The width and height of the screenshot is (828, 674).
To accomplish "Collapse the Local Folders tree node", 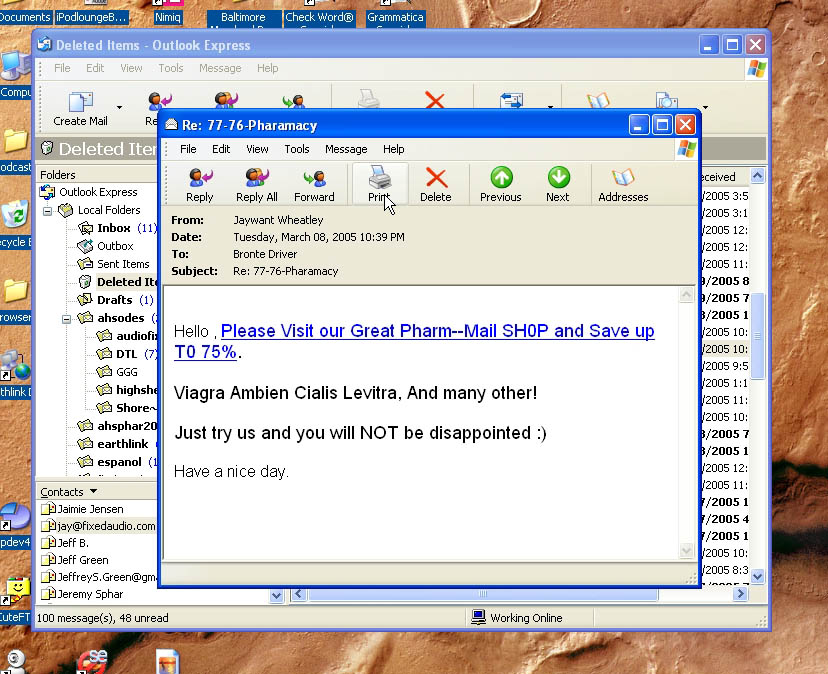I will 48,211.
